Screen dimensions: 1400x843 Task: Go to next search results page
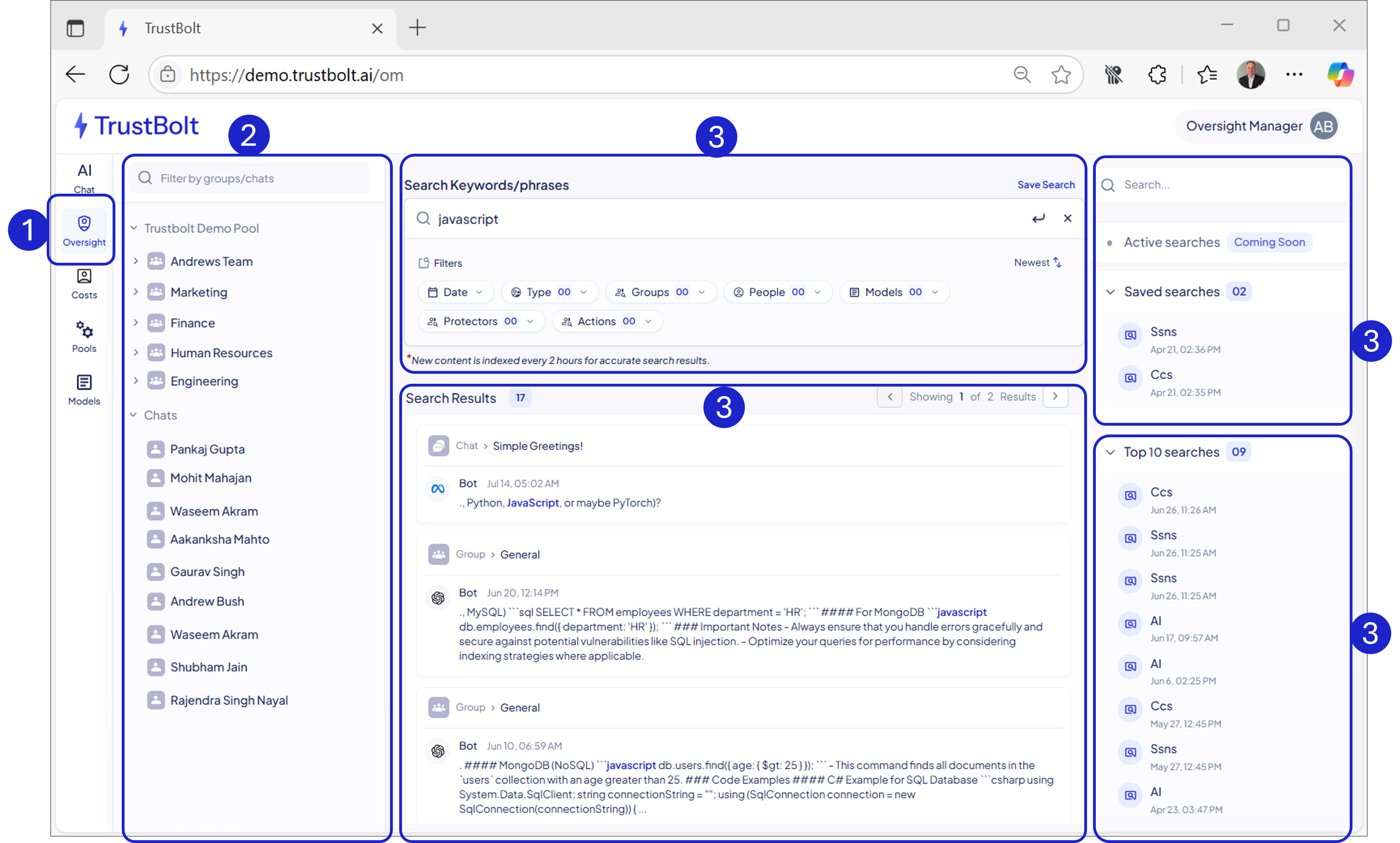tap(1055, 397)
